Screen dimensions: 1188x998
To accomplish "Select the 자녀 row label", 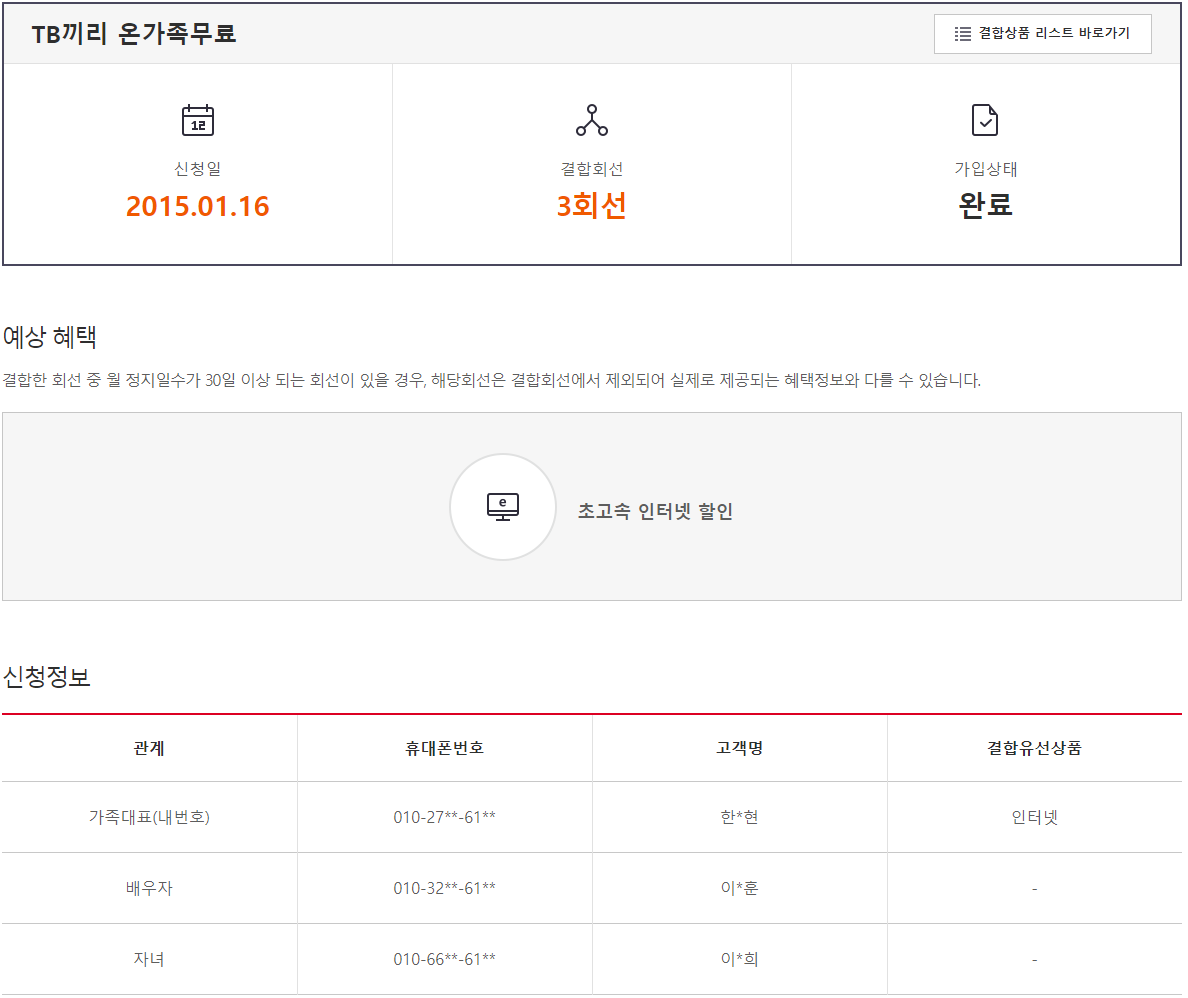I will [x=149, y=959].
